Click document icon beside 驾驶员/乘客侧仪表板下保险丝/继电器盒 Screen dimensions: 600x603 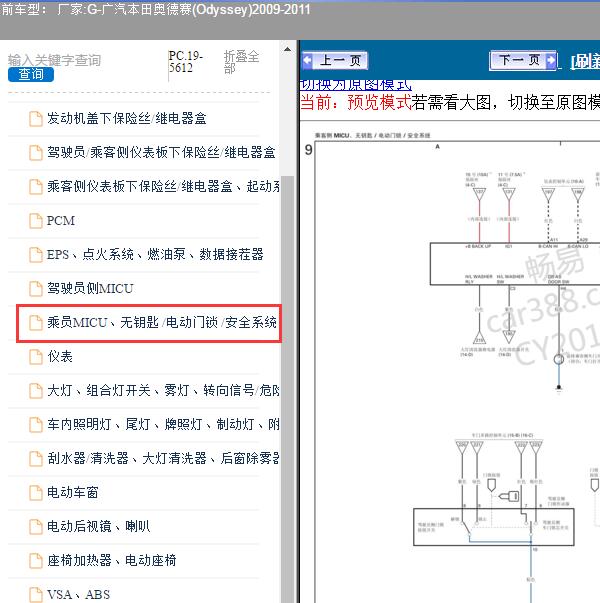36,153
